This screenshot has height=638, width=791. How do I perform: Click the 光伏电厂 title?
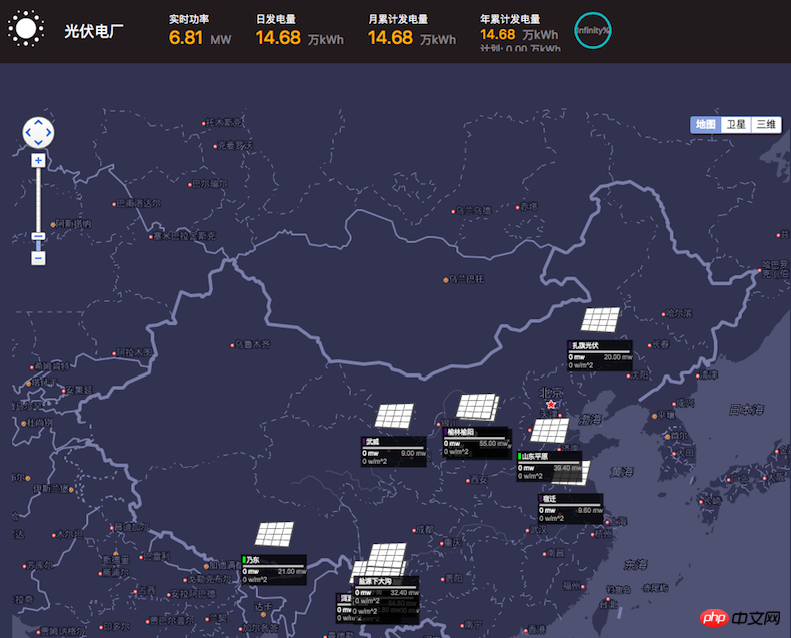[x=94, y=31]
